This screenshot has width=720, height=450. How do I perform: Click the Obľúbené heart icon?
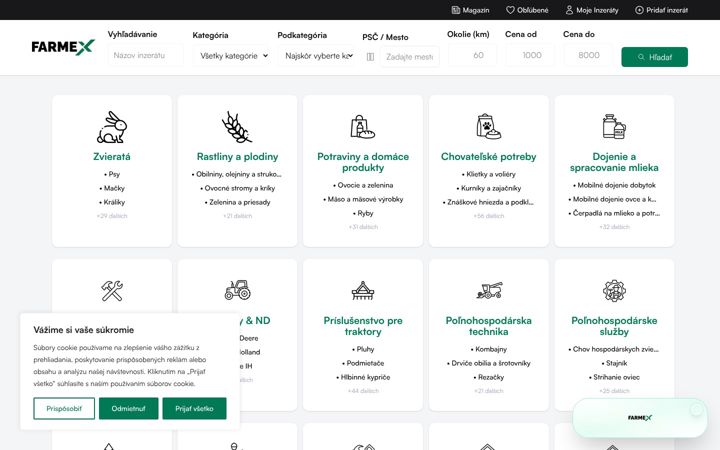coord(510,10)
